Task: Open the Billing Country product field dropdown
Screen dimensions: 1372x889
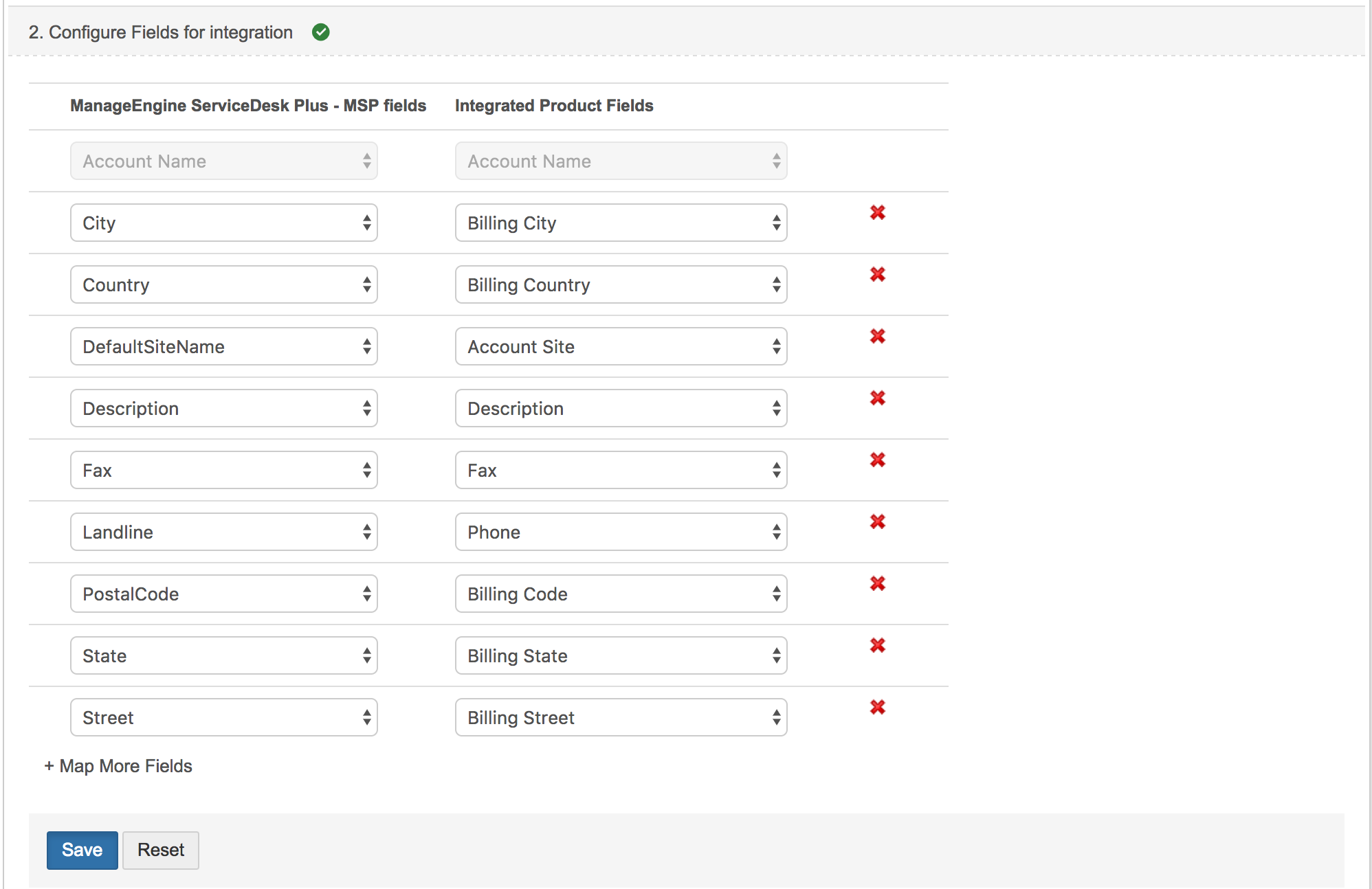Action: 621,285
